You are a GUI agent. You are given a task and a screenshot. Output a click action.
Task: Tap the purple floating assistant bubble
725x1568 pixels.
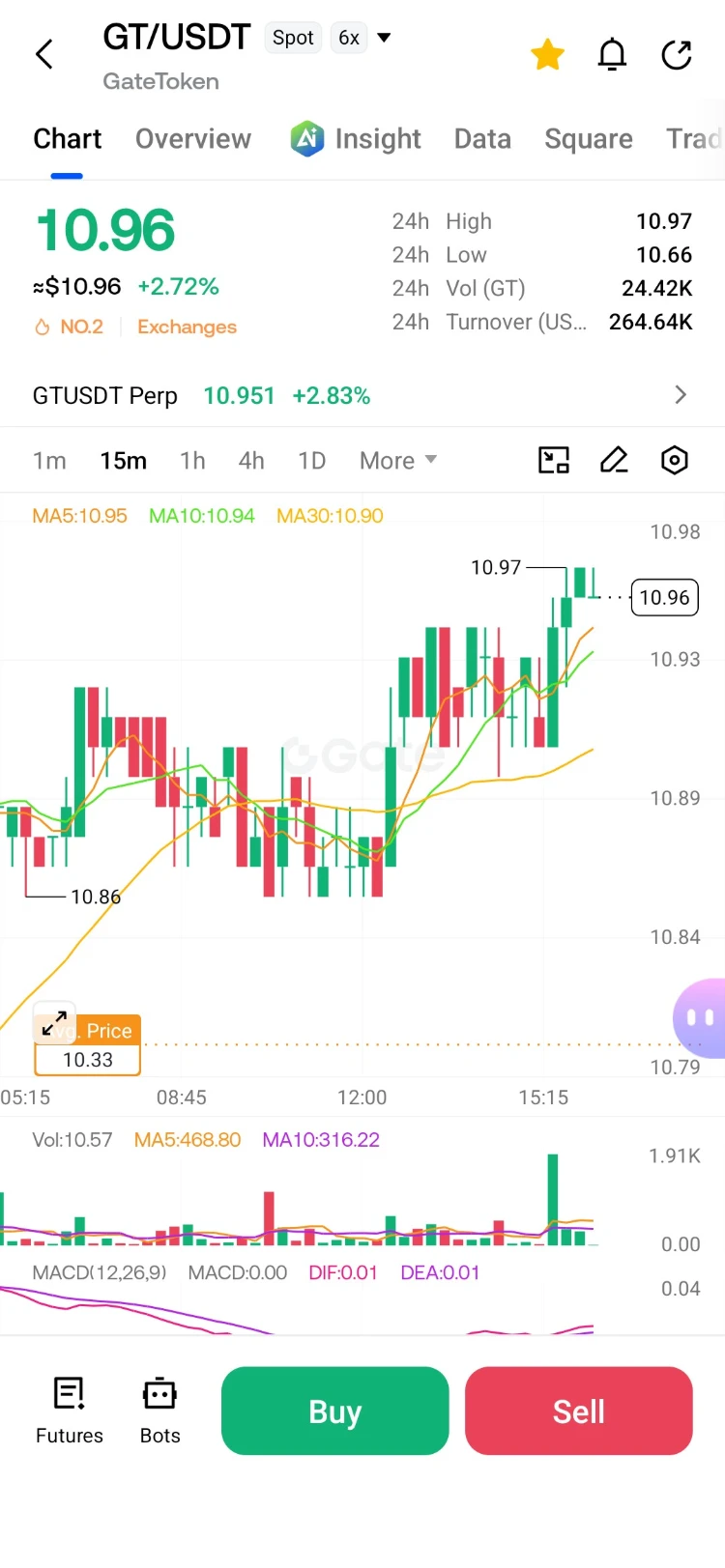tap(700, 1017)
